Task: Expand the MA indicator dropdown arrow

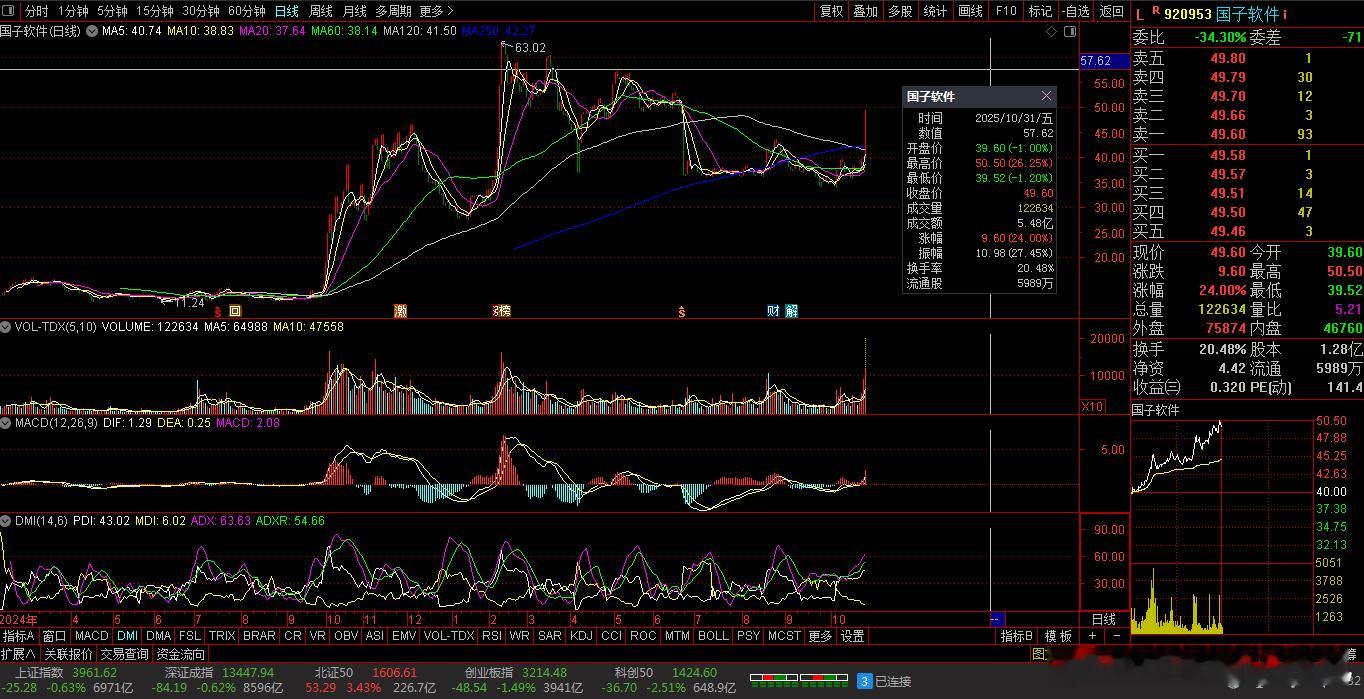Action: [x=92, y=32]
